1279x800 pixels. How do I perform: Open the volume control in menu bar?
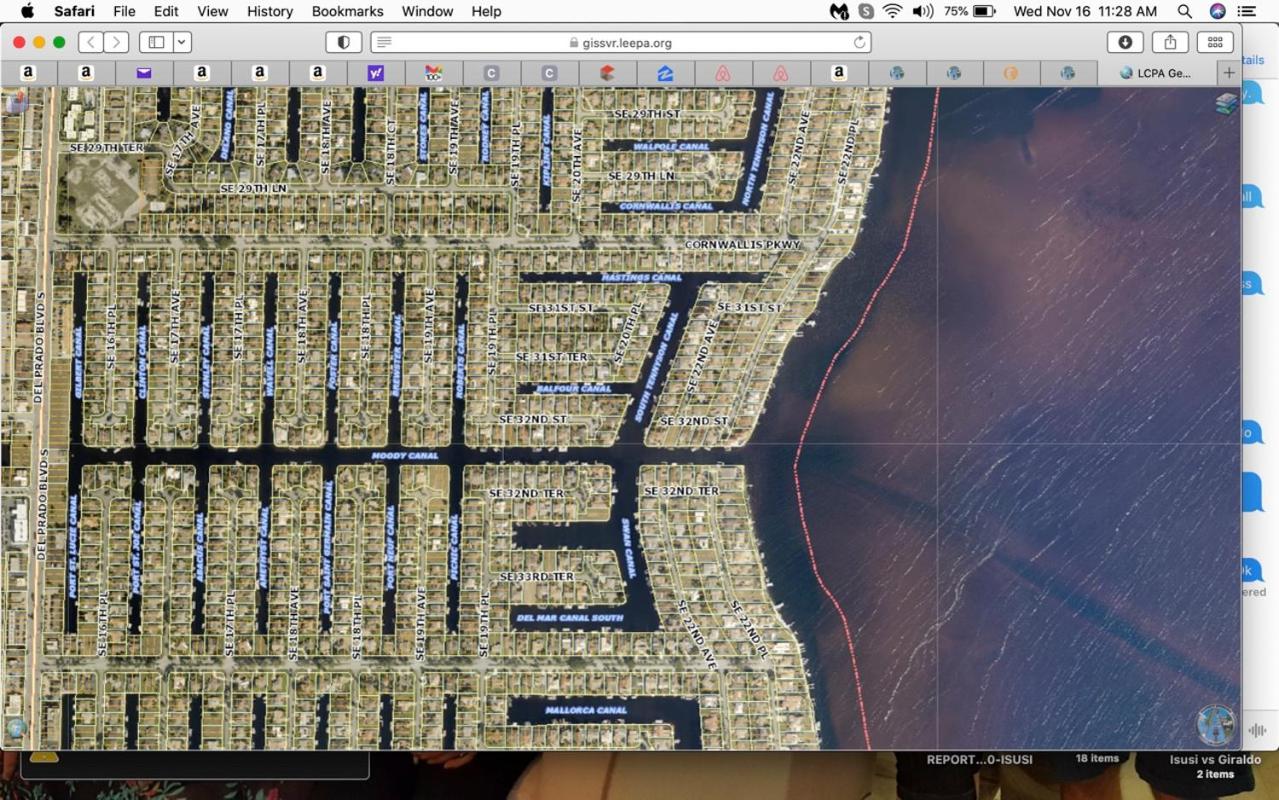click(922, 11)
